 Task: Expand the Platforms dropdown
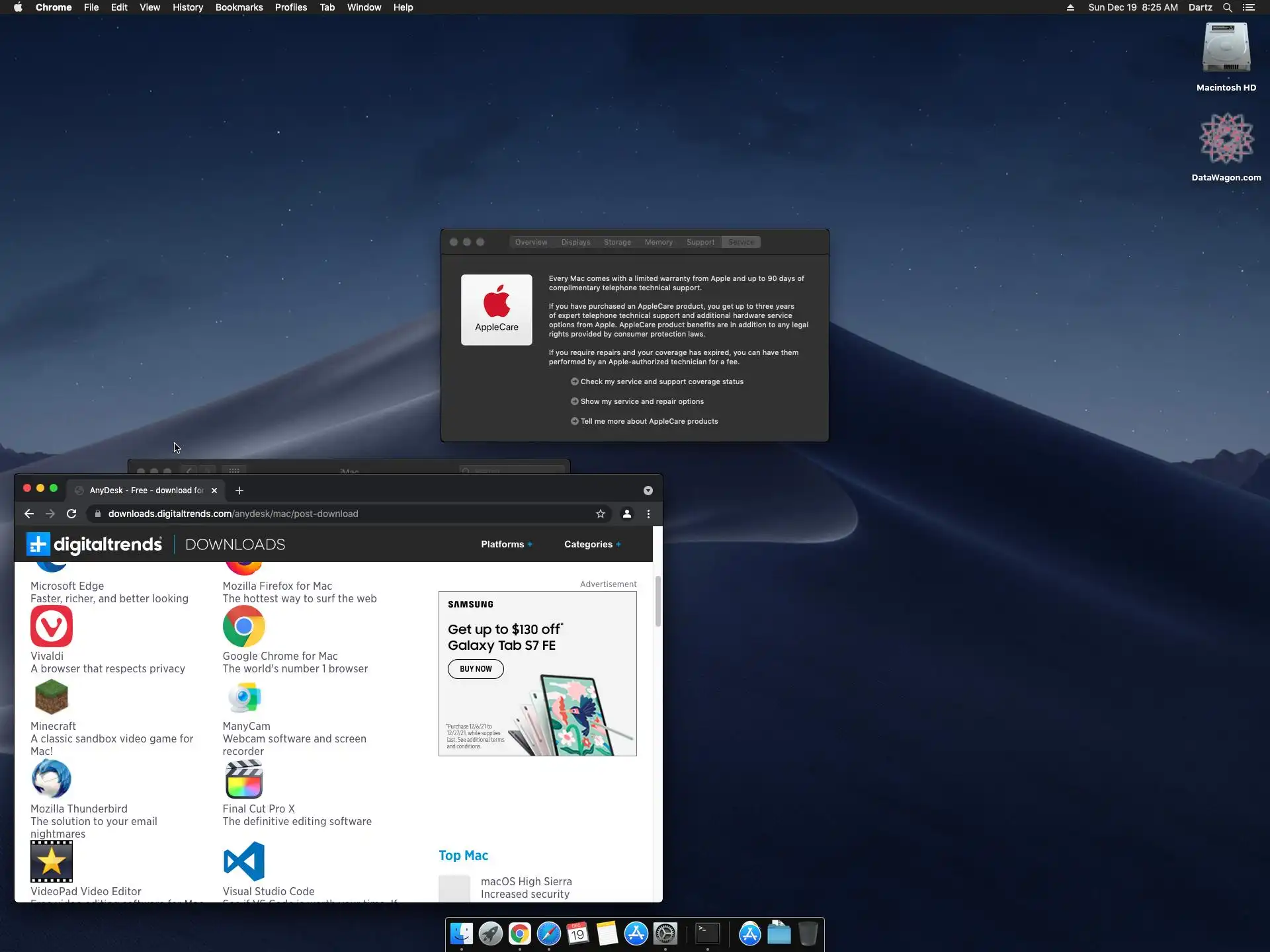(x=506, y=544)
